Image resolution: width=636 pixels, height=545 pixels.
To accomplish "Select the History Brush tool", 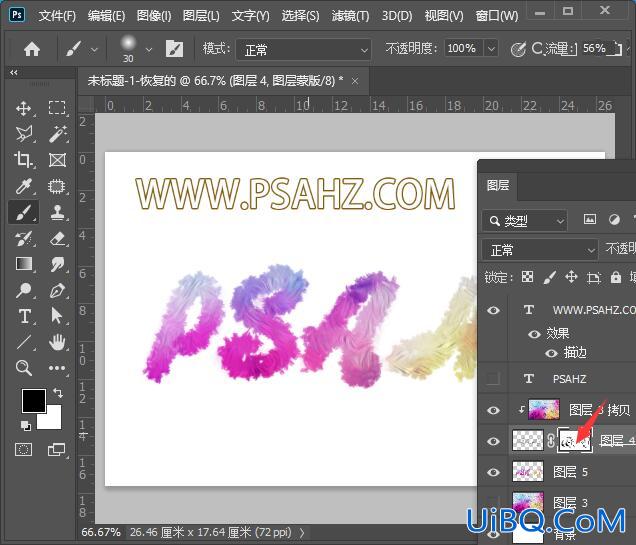I will pos(24,238).
